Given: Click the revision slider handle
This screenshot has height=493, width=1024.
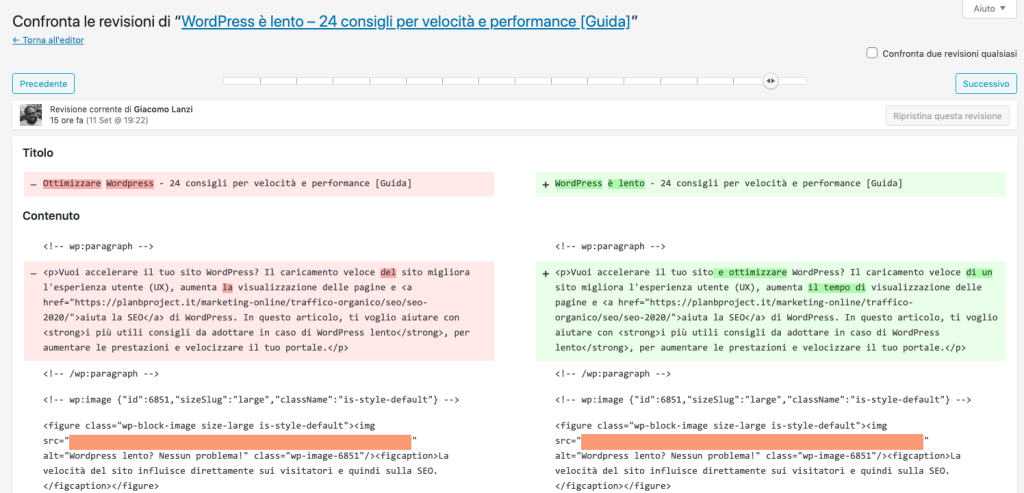Looking at the screenshot, I should click(x=771, y=81).
